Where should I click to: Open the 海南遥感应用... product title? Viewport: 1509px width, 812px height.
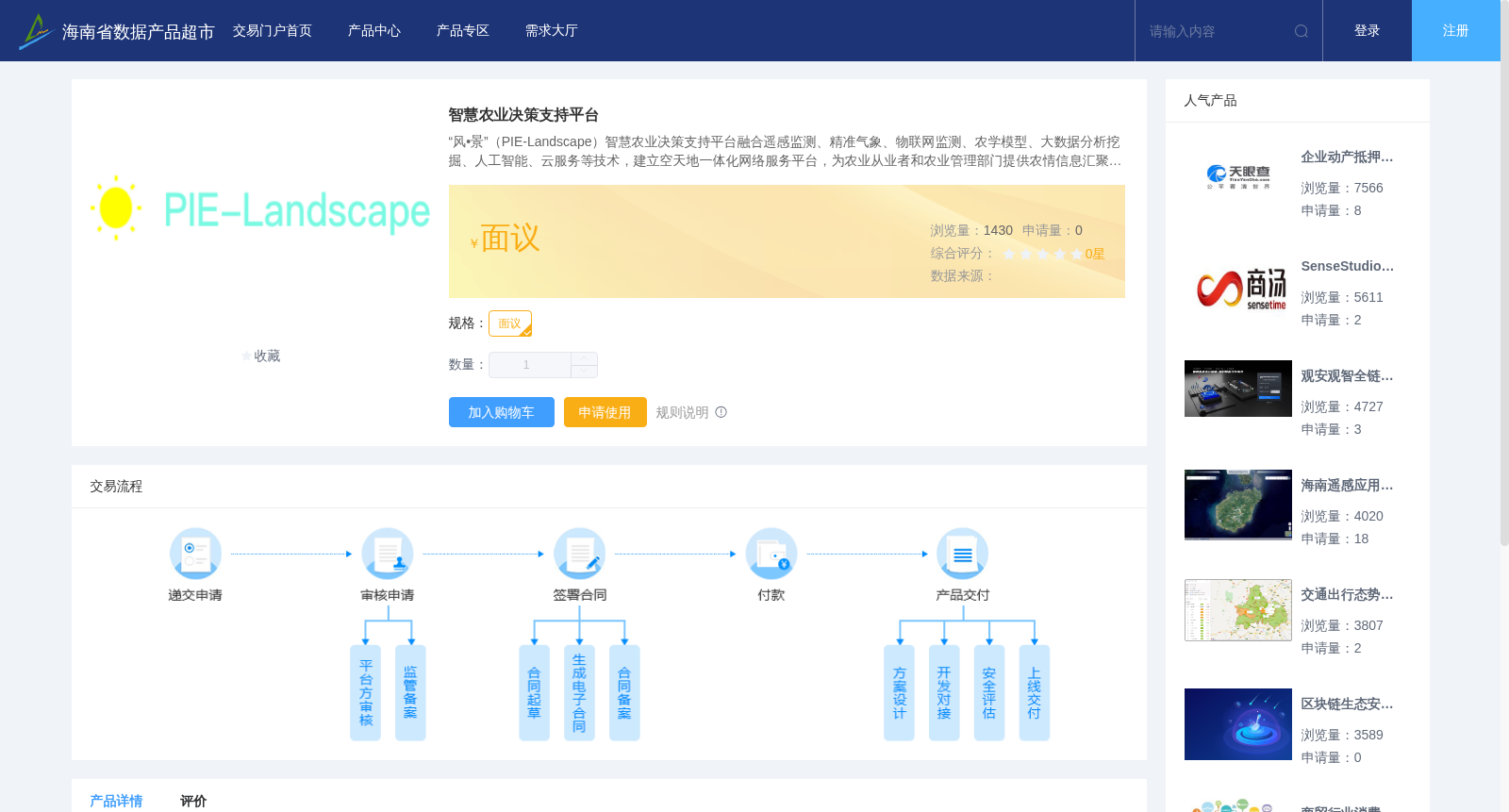point(1347,486)
